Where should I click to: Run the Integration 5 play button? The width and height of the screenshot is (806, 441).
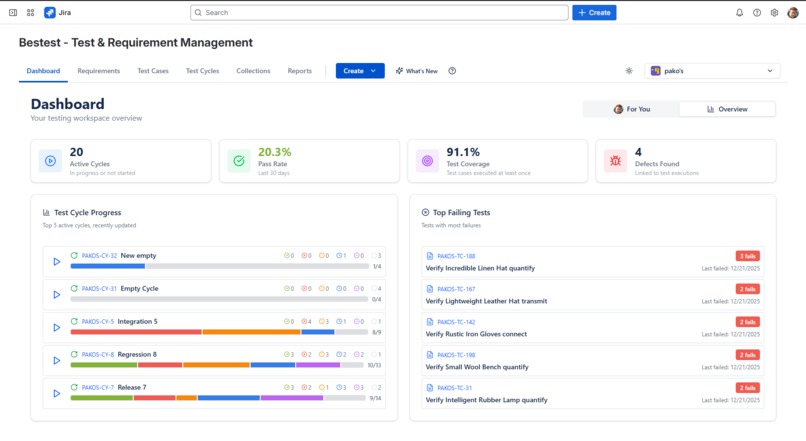click(57, 327)
